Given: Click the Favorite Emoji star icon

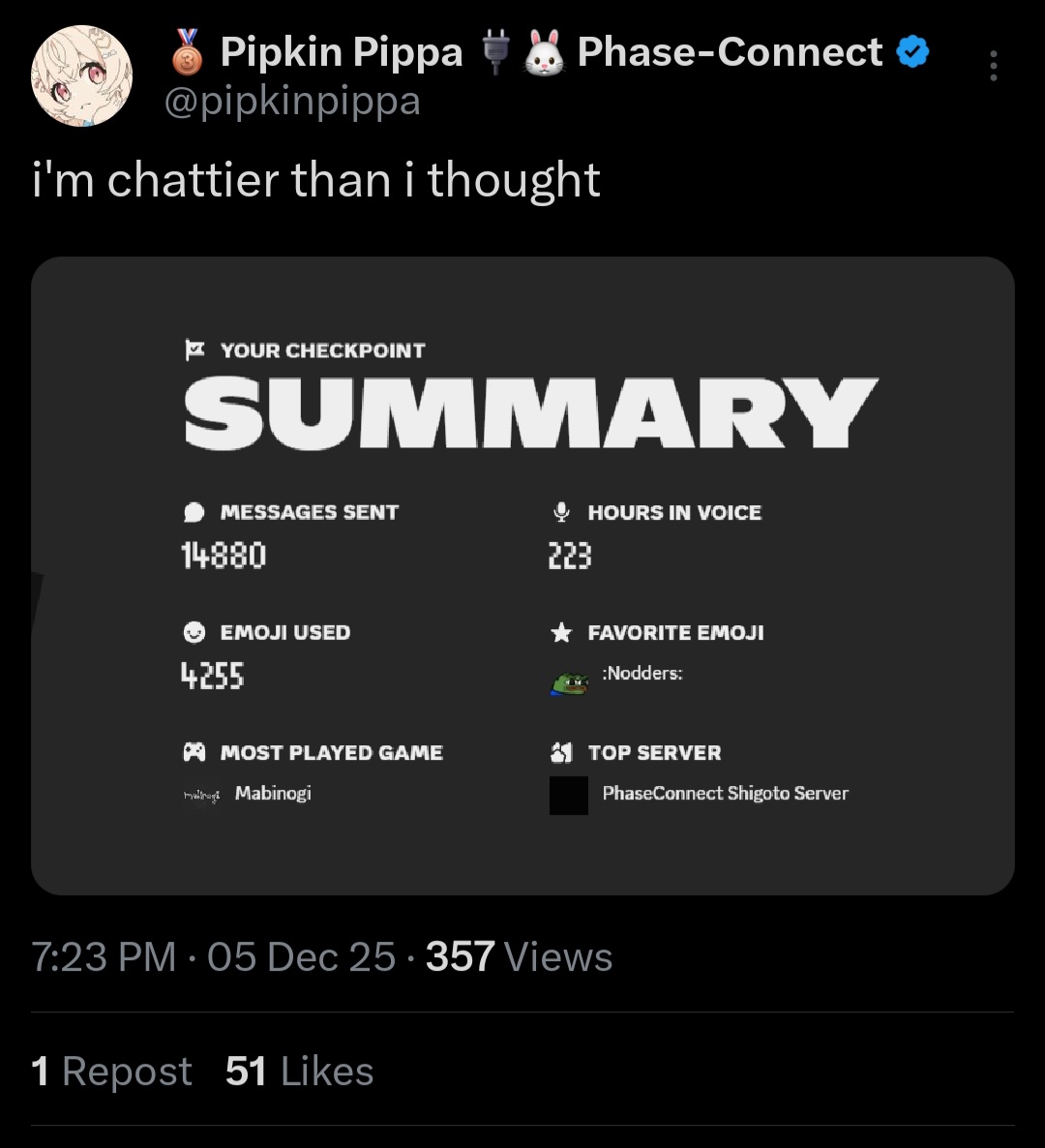Looking at the screenshot, I should click(561, 633).
